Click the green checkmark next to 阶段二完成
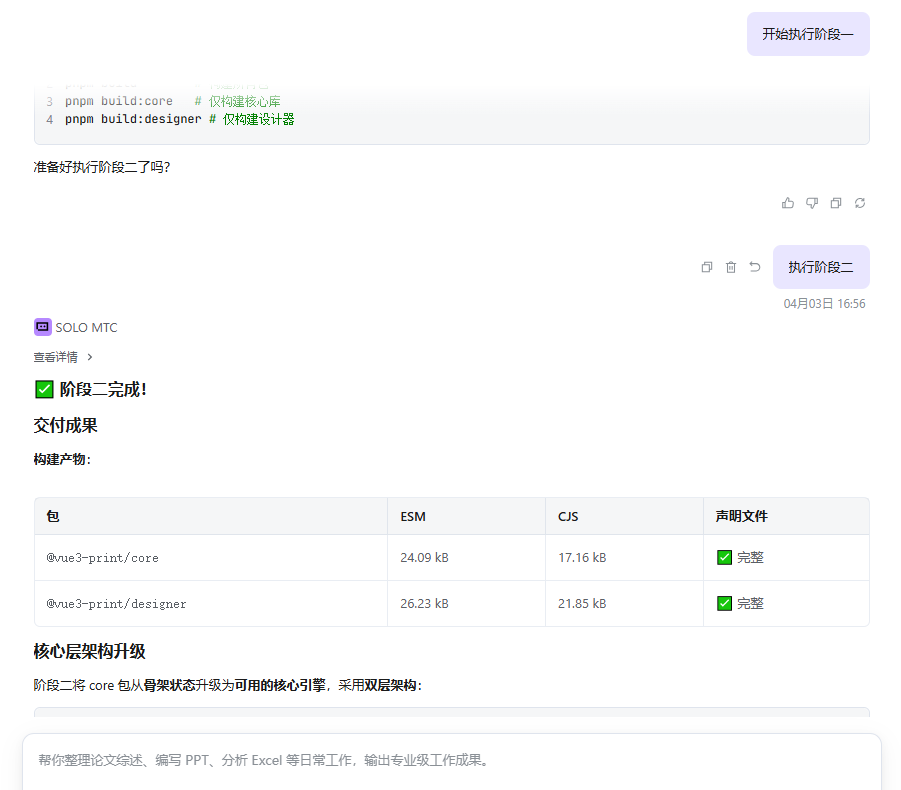 coord(44,389)
